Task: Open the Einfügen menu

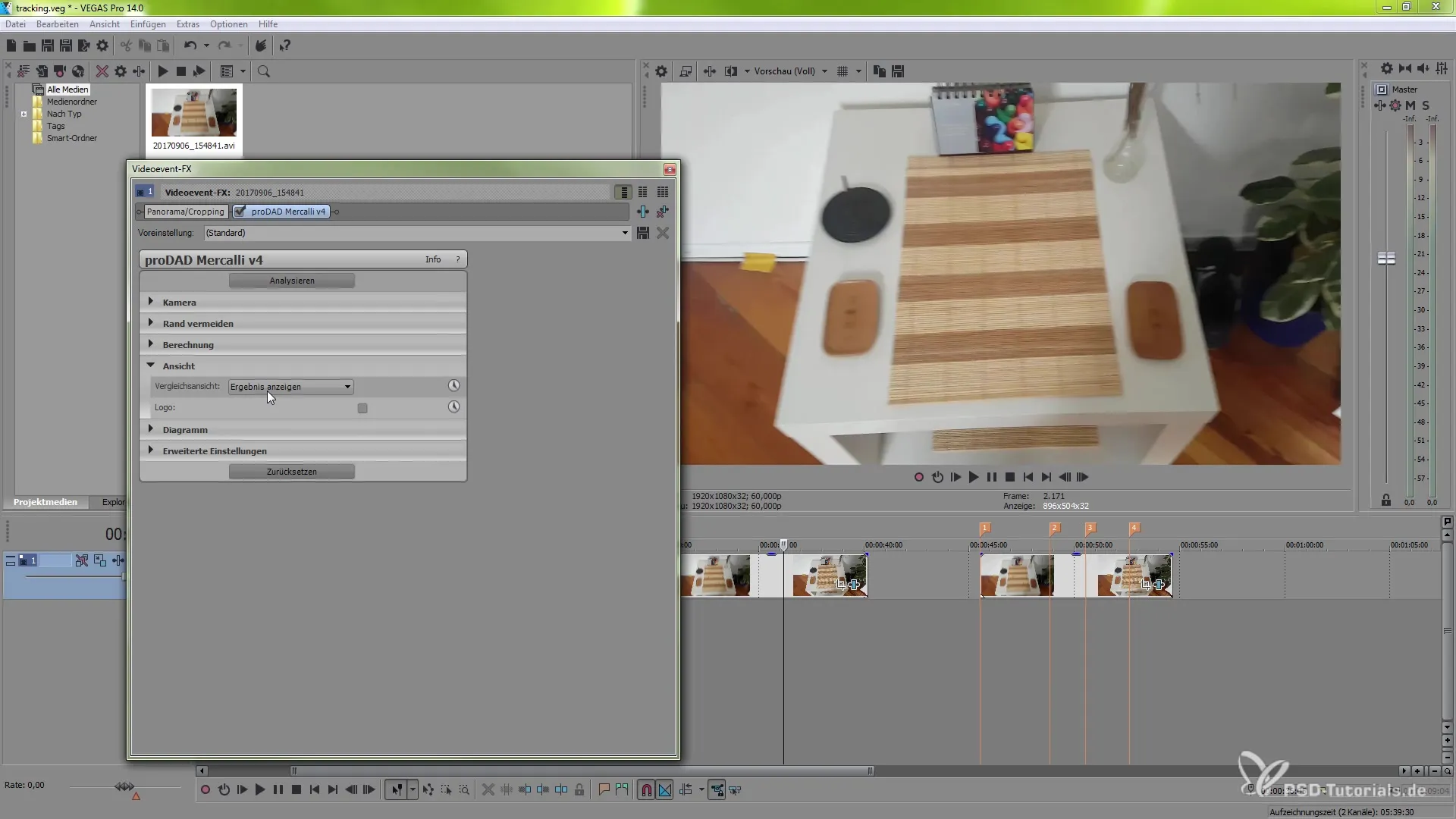Action: click(x=148, y=24)
